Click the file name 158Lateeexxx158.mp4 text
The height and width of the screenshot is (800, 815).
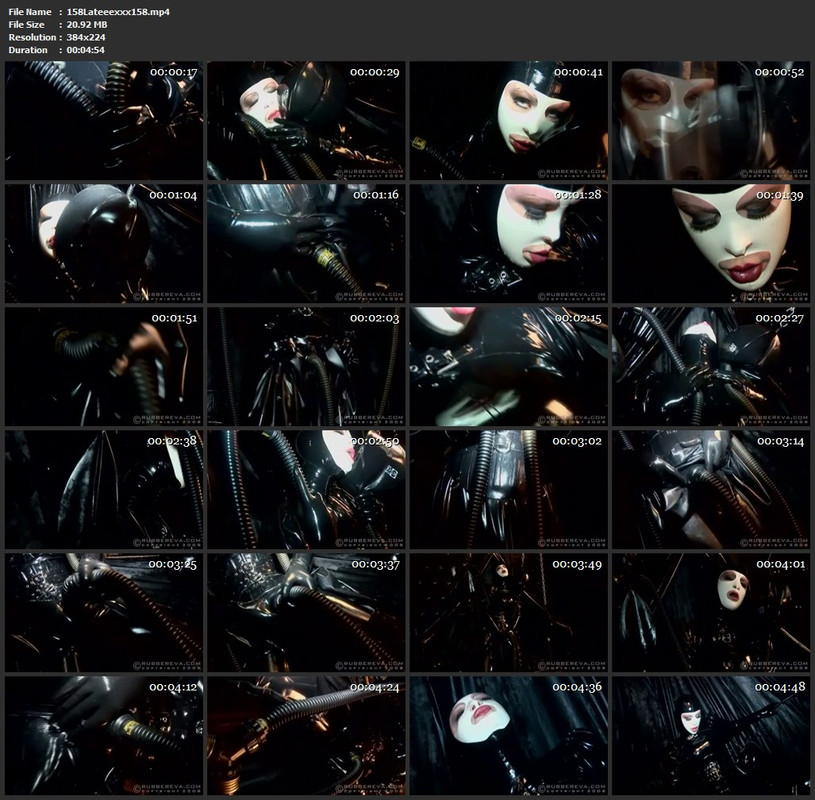coord(118,11)
